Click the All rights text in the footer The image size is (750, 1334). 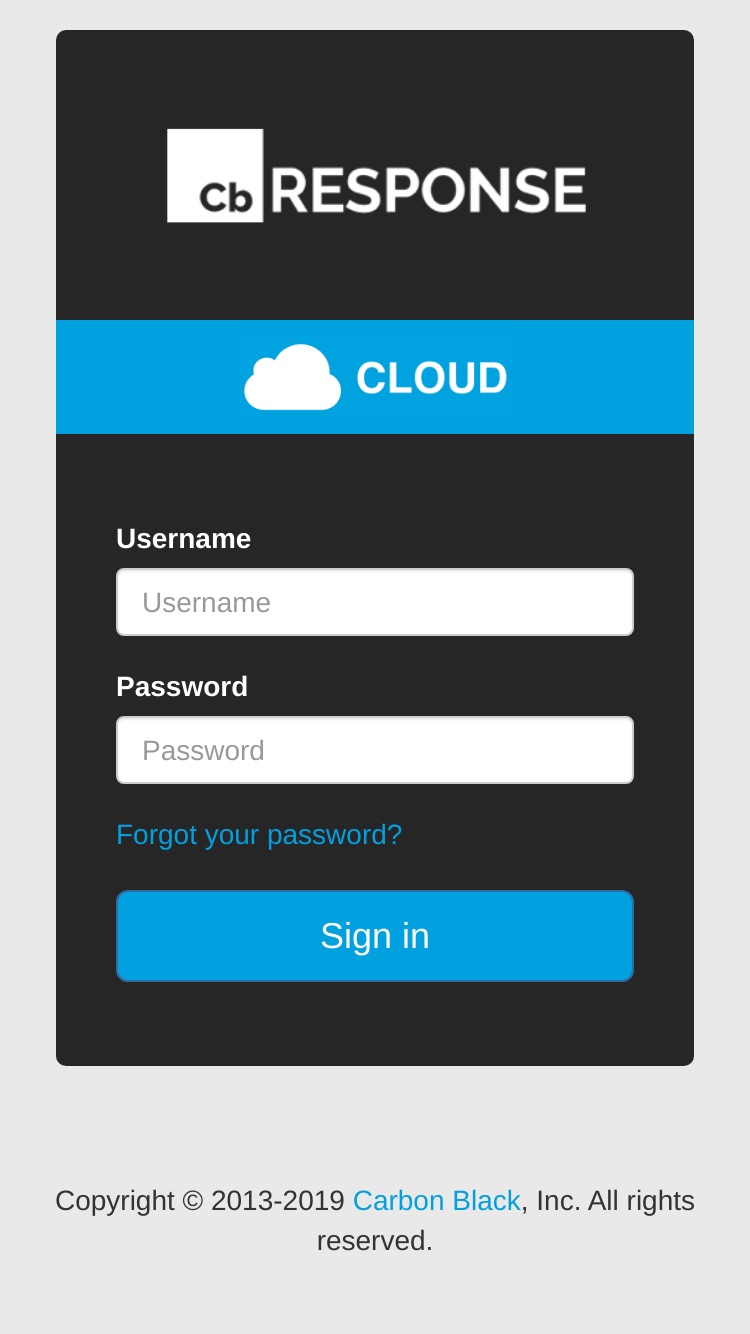pos(641,1200)
